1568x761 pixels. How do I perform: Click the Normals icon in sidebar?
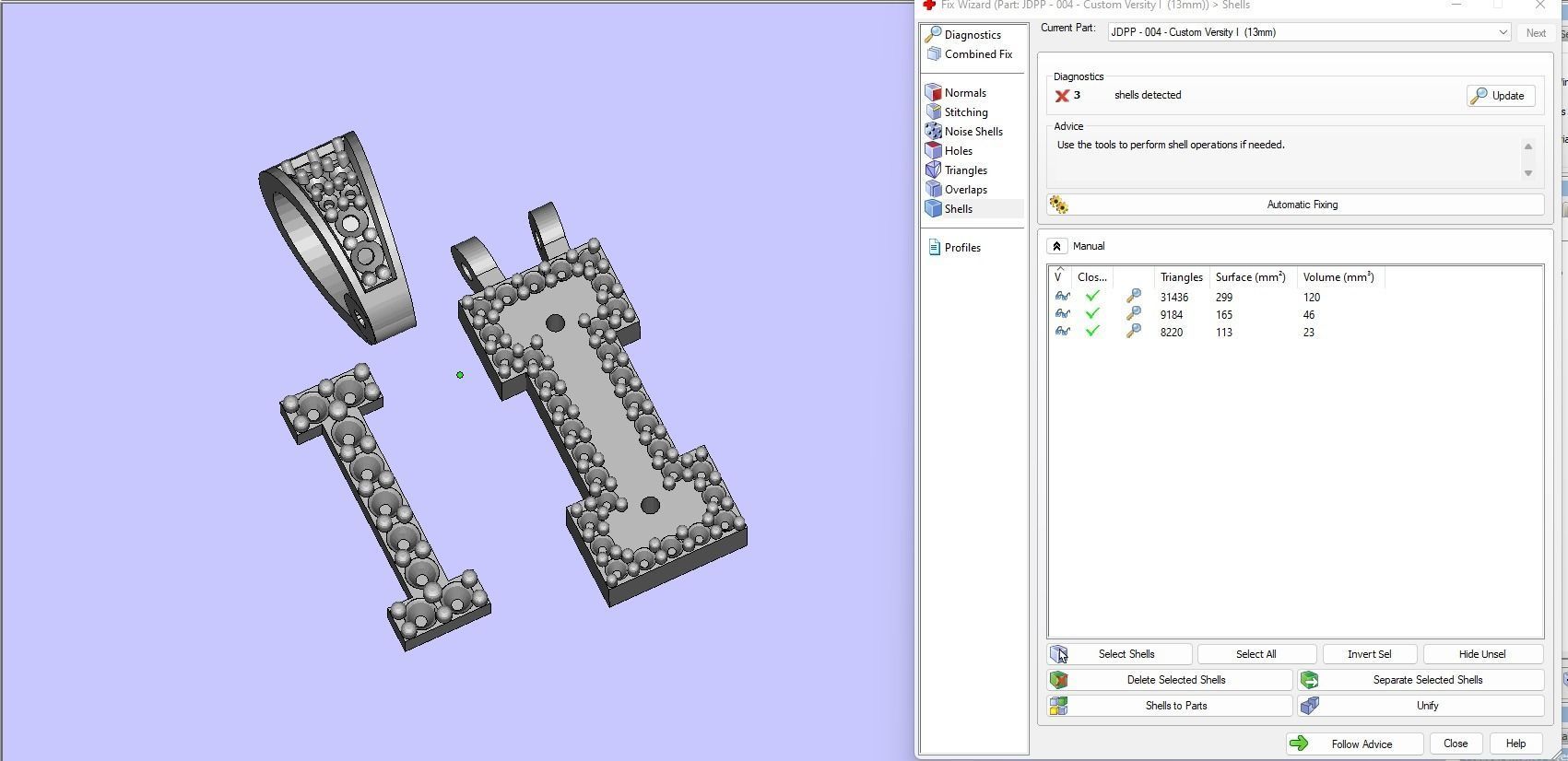pyautogui.click(x=933, y=93)
